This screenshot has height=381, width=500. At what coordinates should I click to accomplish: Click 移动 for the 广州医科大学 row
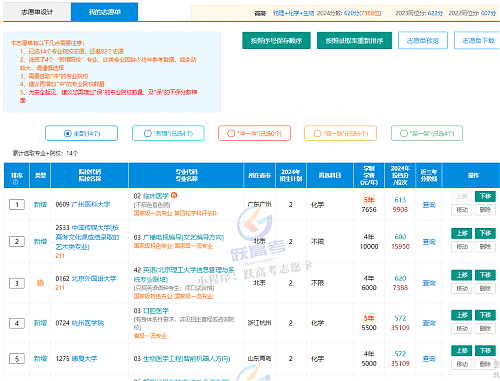(x=462, y=210)
